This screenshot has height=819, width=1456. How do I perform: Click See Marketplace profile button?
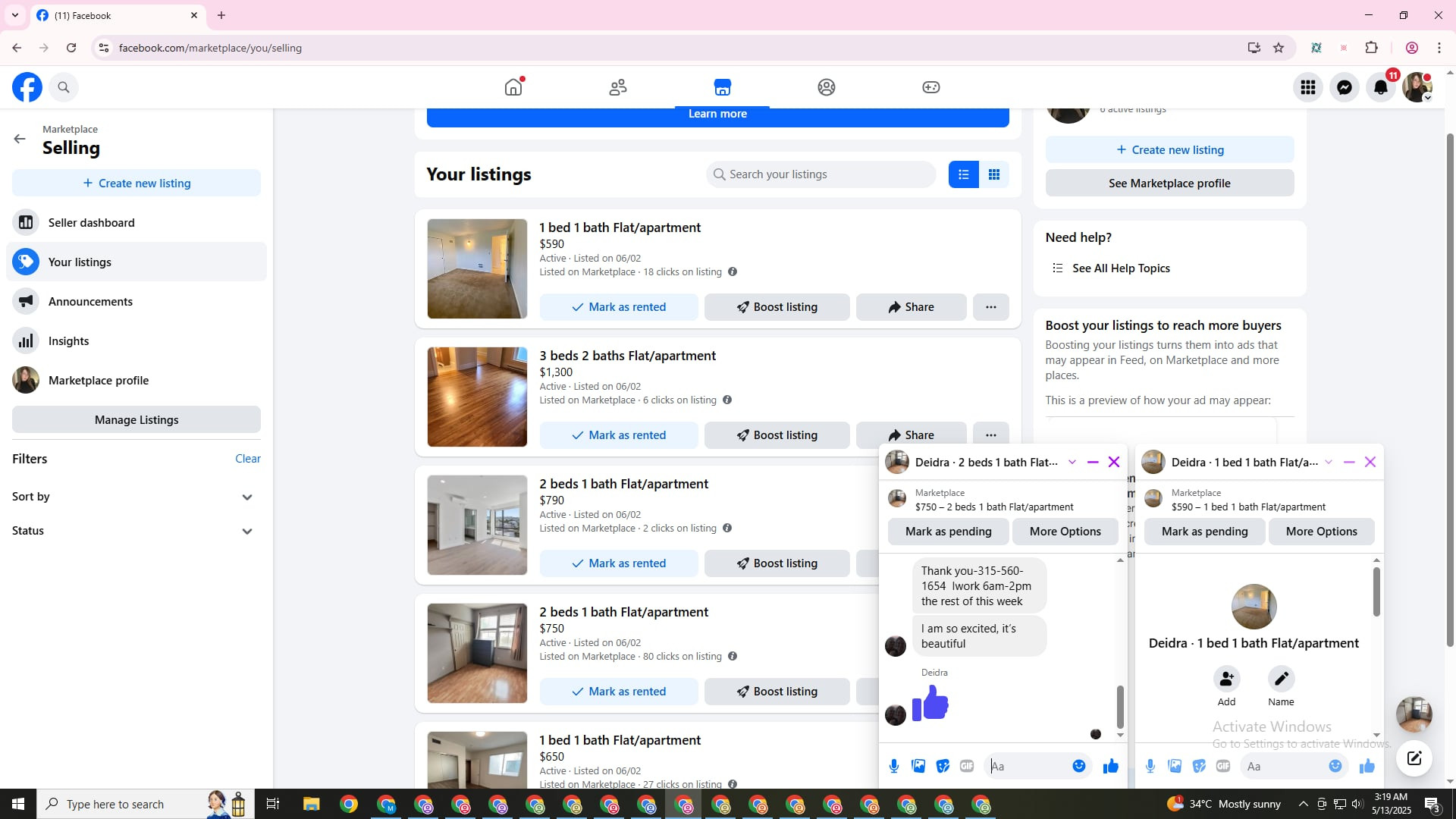[x=1170, y=183]
